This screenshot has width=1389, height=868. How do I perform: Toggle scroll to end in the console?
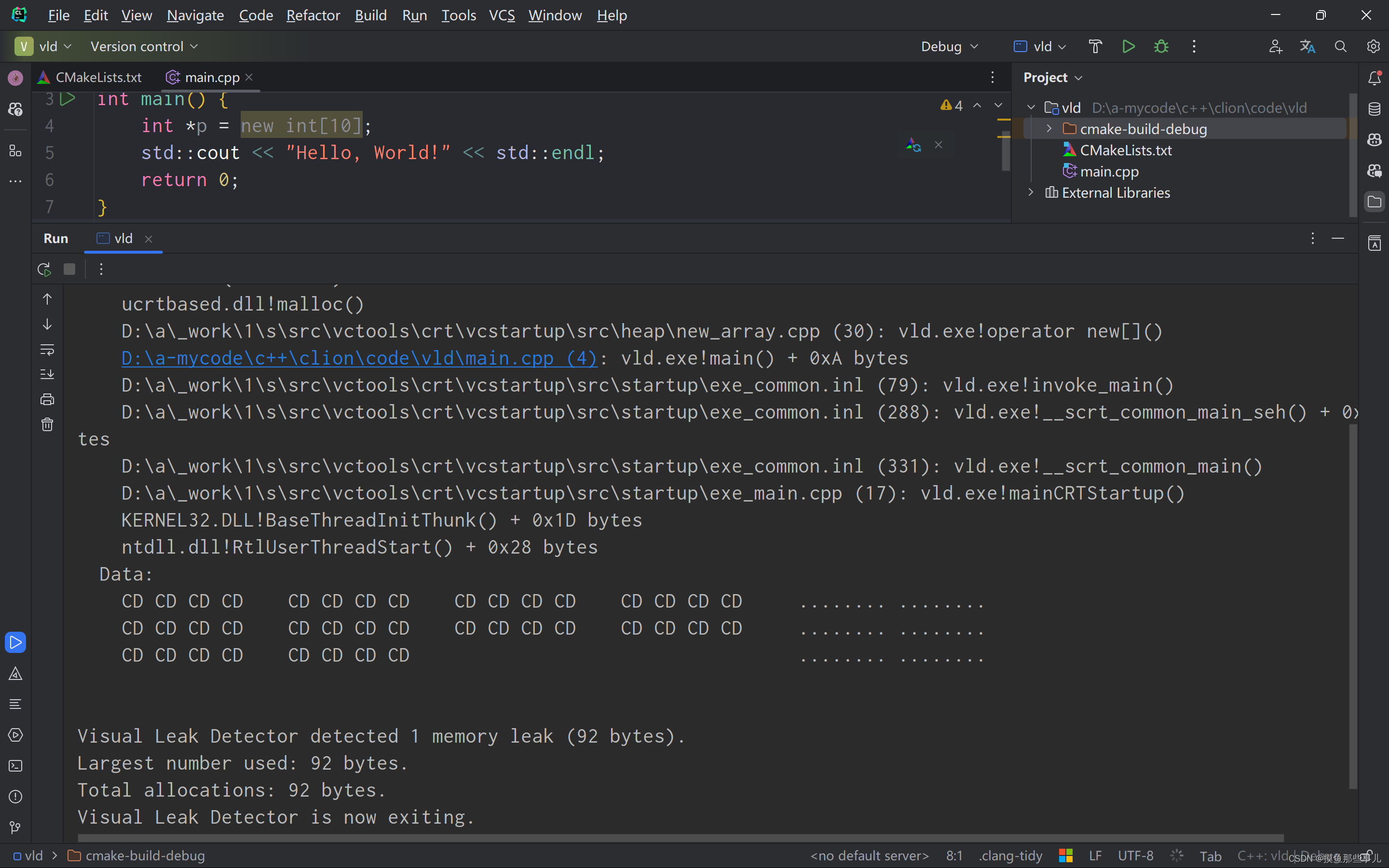tap(47, 374)
